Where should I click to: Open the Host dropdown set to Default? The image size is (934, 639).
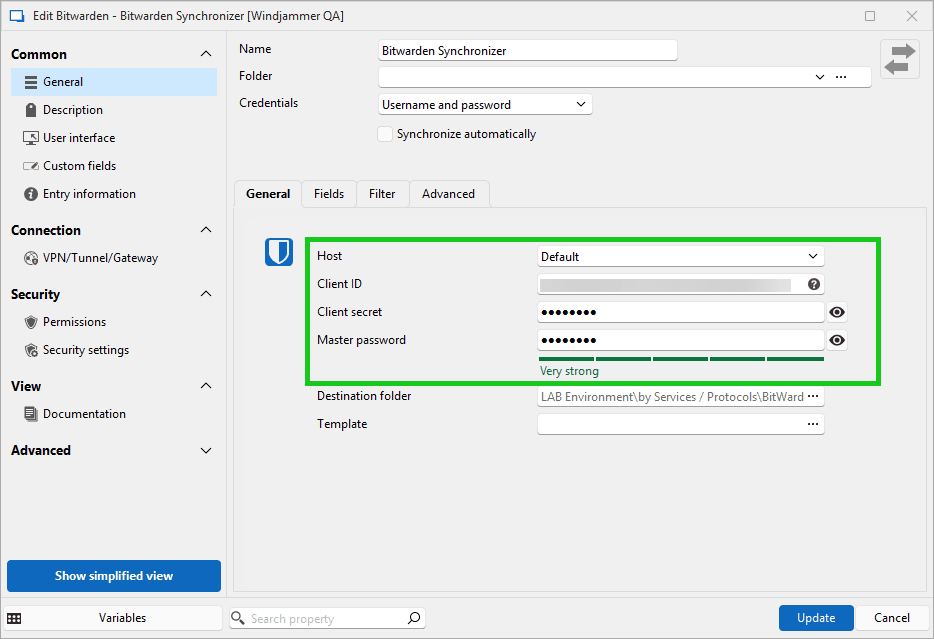tap(680, 257)
